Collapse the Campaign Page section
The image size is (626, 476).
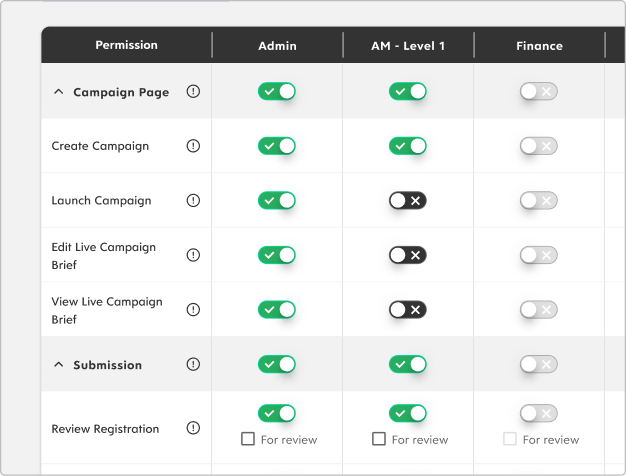click(58, 92)
